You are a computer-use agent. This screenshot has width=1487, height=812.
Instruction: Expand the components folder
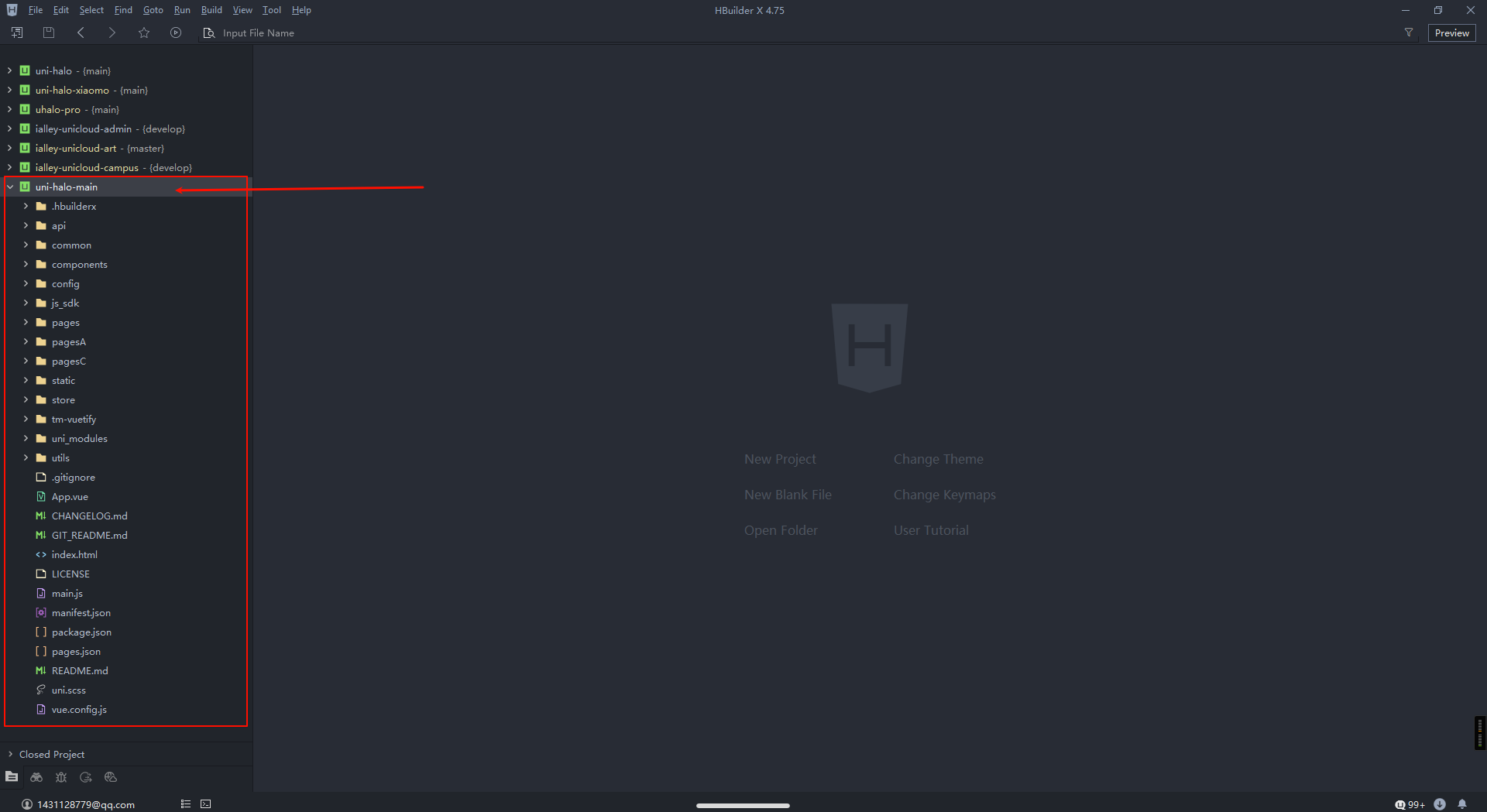[26, 264]
